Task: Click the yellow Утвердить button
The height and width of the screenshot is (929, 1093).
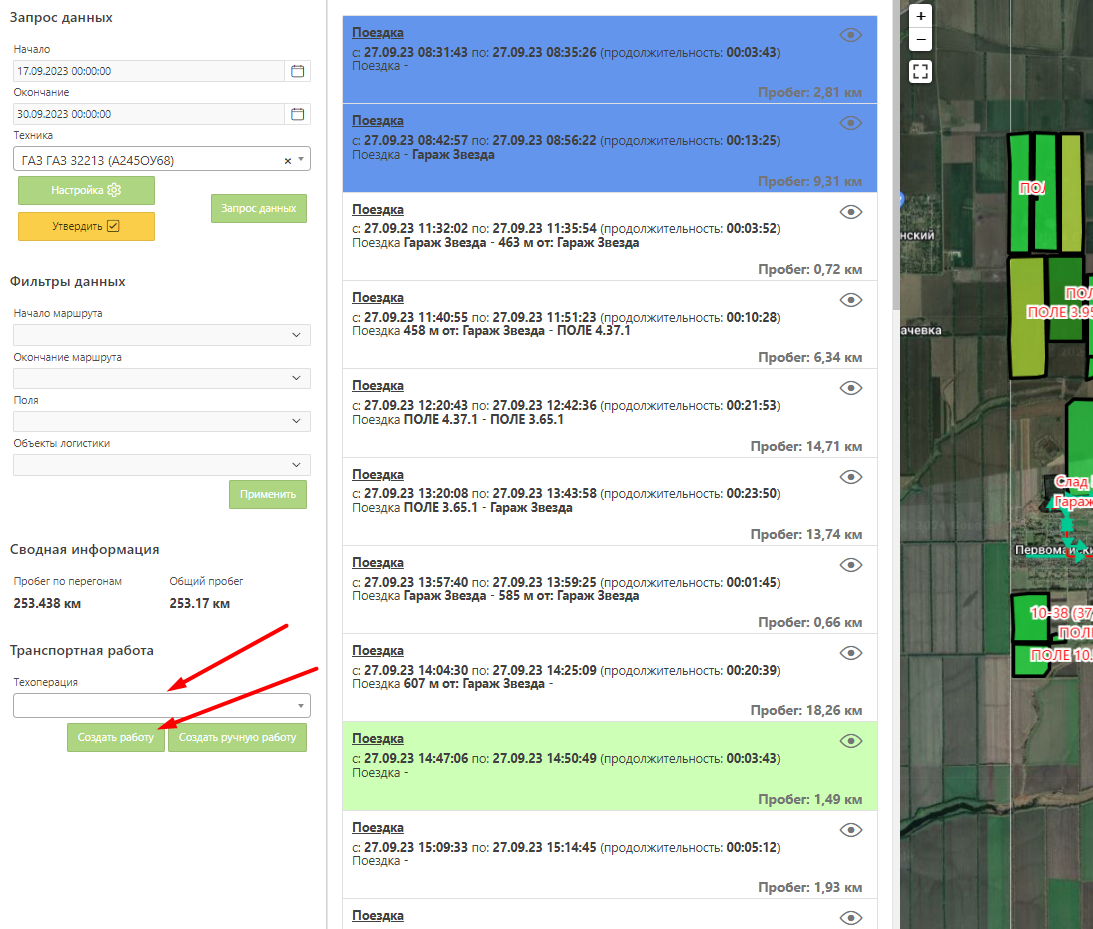Action: [86, 226]
